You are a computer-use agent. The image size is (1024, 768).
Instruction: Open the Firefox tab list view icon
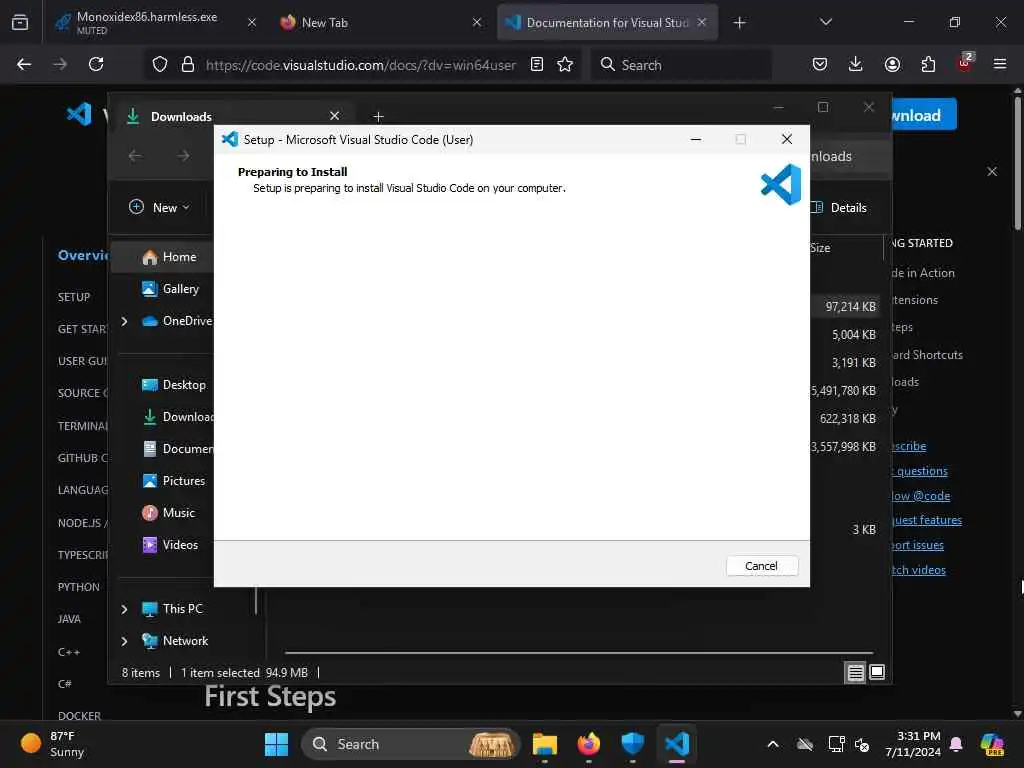pos(20,23)
